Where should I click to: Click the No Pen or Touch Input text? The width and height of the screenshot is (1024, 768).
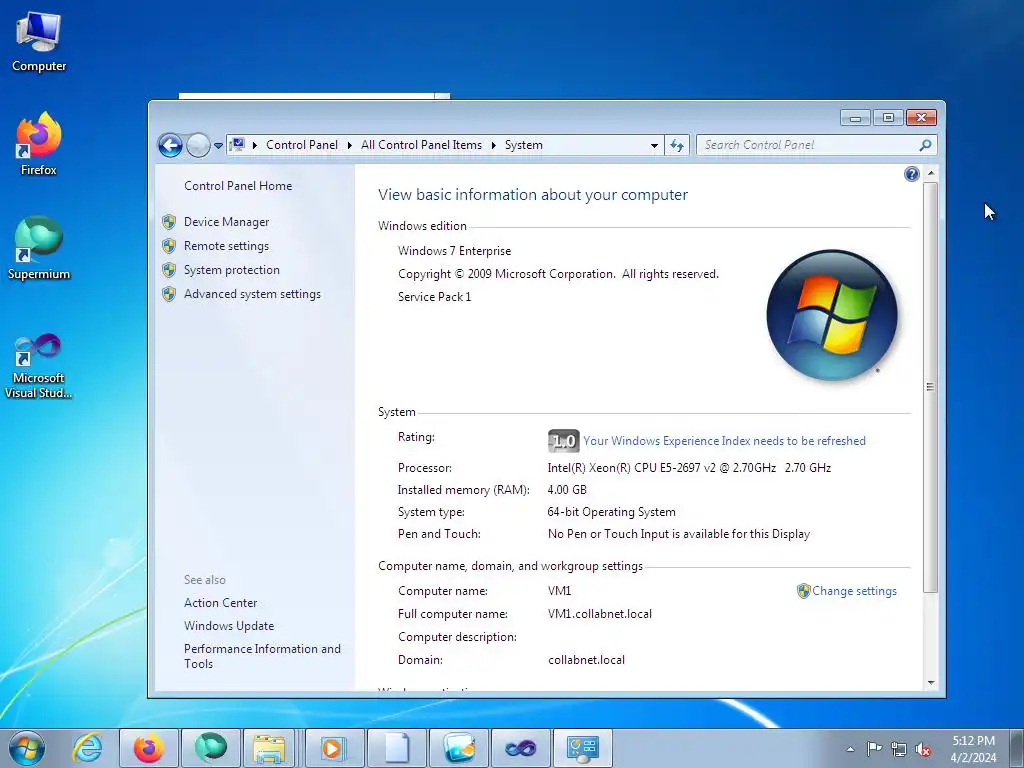(679, 534)
